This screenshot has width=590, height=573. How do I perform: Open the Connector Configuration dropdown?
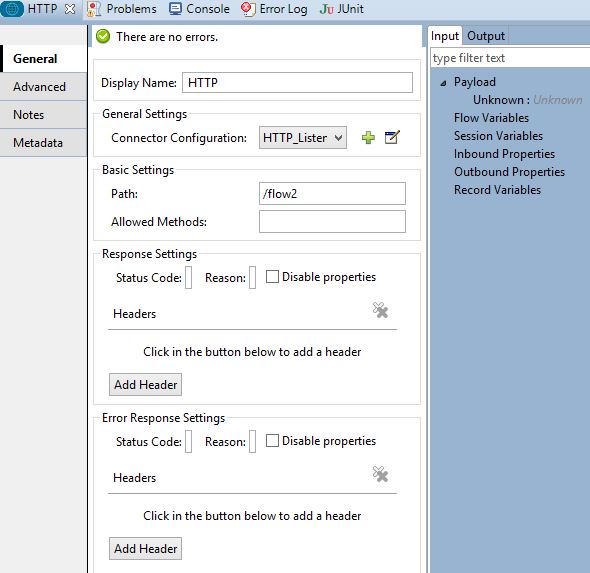(303, 138)
